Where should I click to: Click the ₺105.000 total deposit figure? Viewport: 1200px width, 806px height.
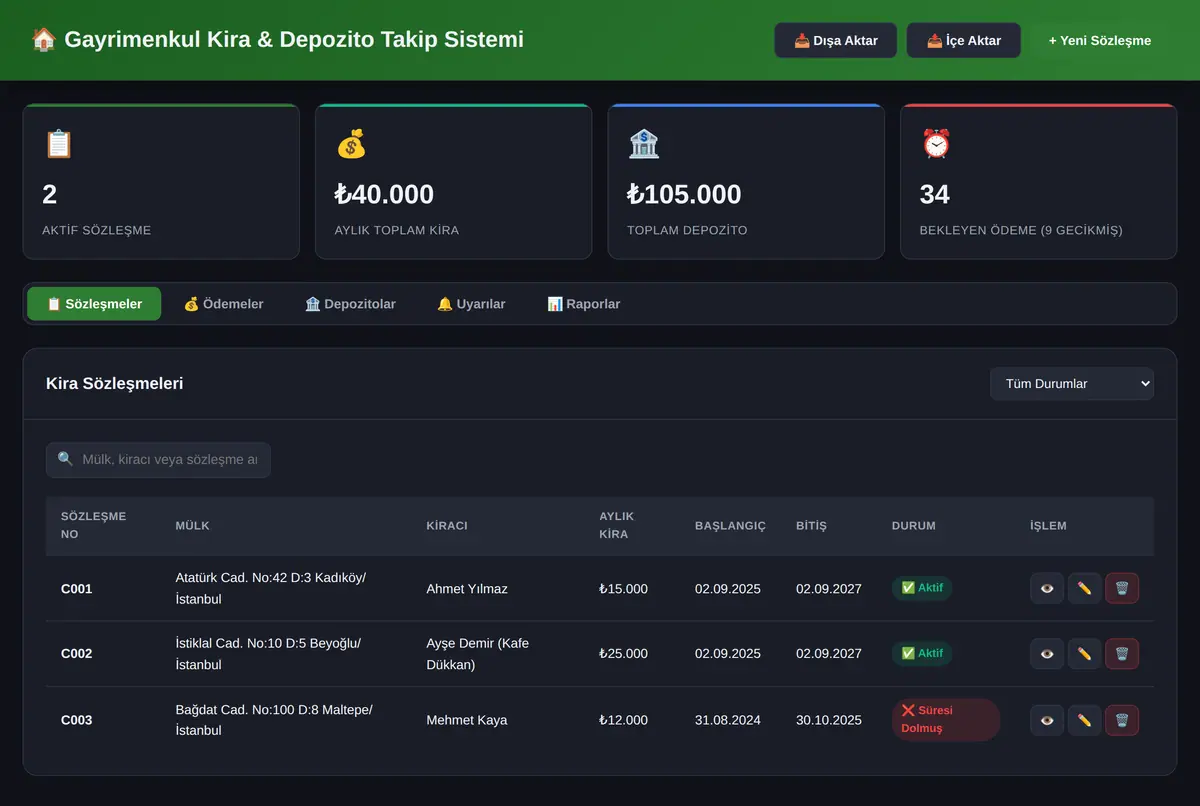coord(684,194)
